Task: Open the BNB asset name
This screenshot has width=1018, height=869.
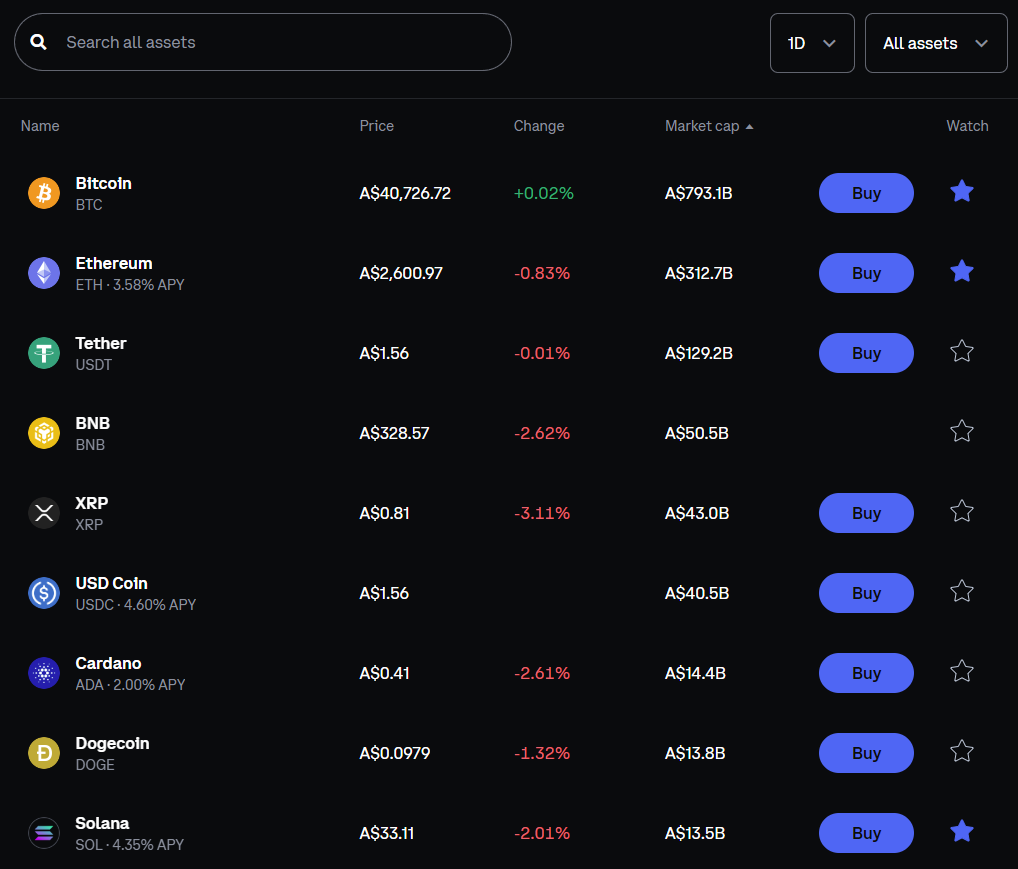Action: point(93,423)
